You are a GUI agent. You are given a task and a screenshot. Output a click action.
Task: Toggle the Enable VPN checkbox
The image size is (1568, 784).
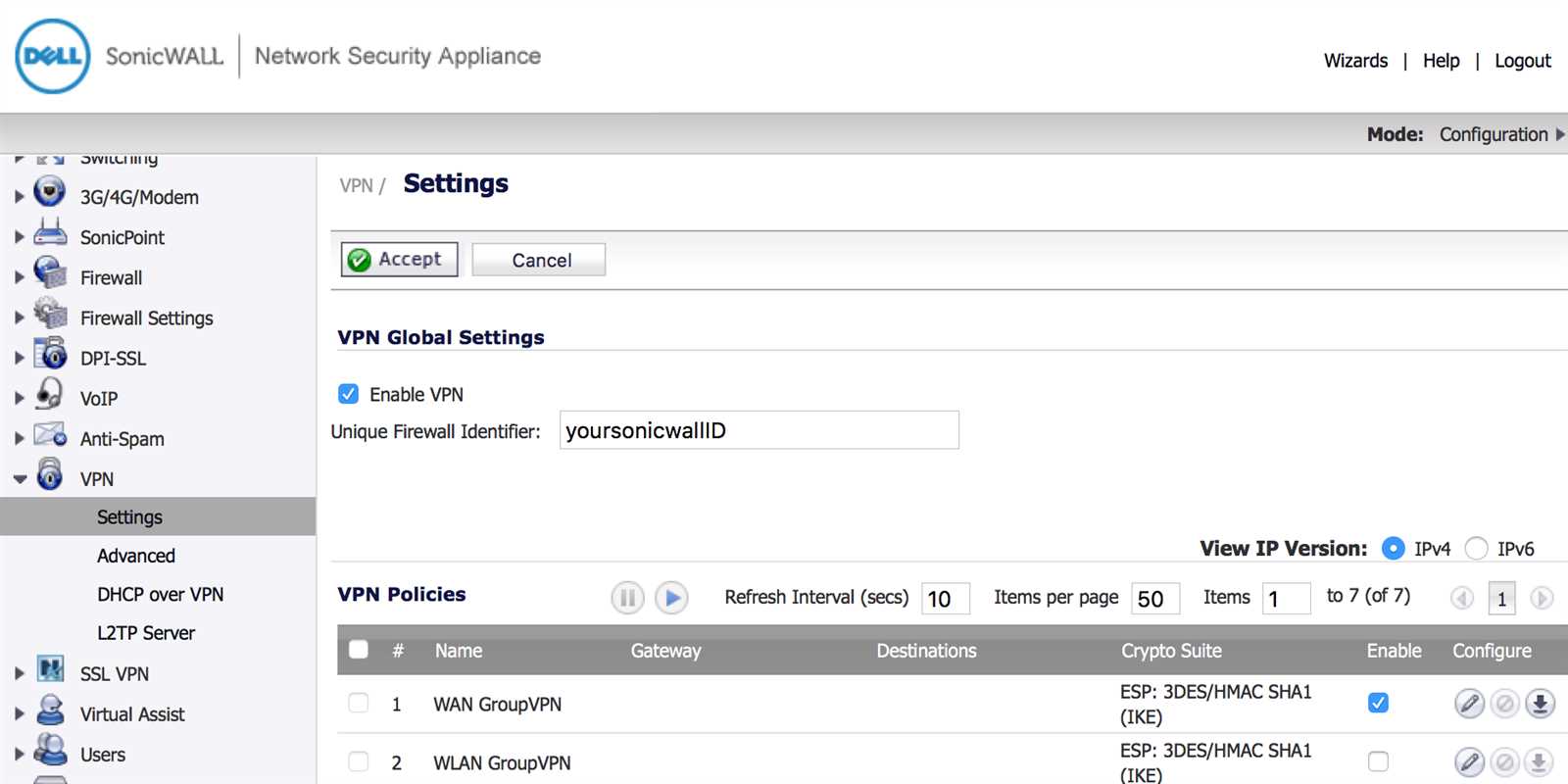point(348,394)
